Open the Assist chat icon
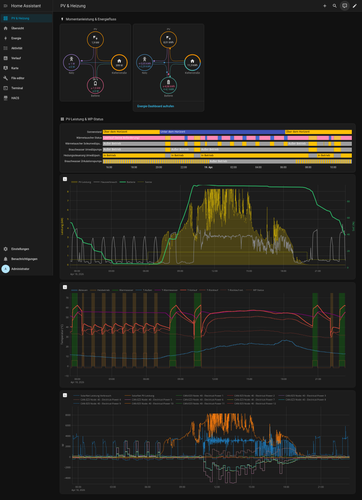Viewport: 362px width, 500px height. point(345,6)
